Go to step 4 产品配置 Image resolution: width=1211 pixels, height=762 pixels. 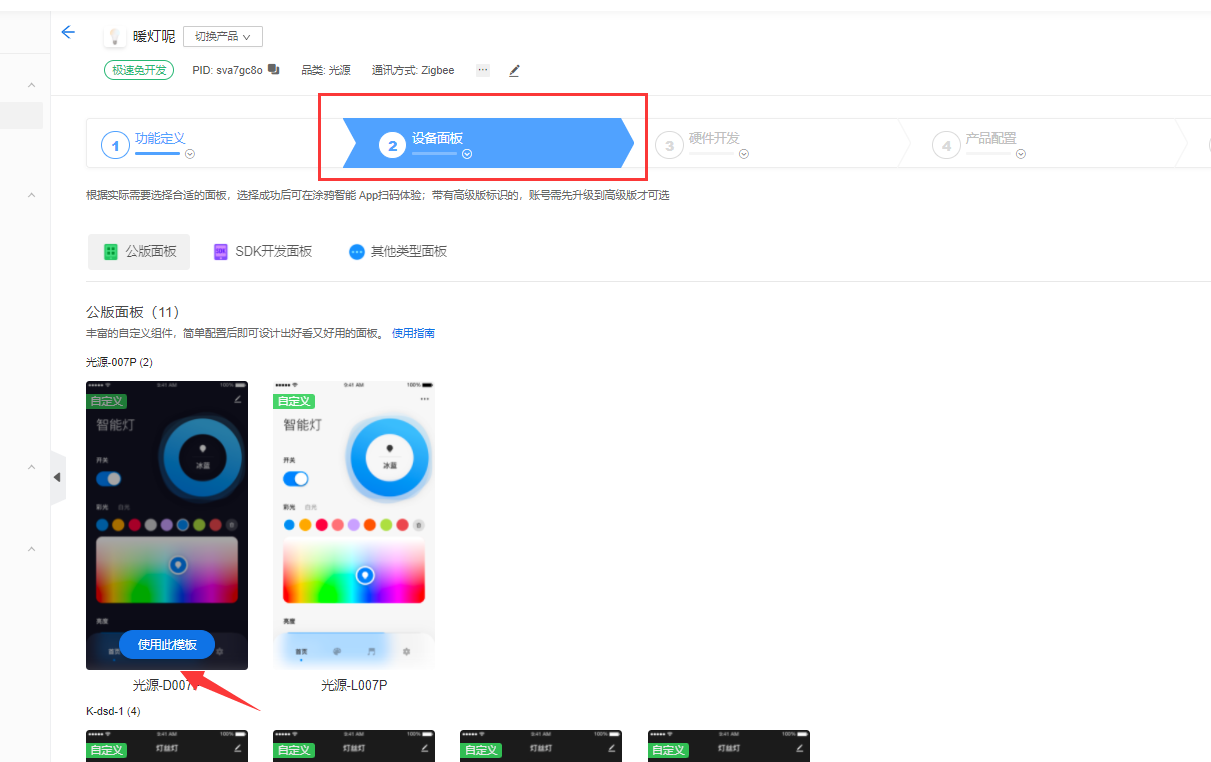(x=991, y=139)
